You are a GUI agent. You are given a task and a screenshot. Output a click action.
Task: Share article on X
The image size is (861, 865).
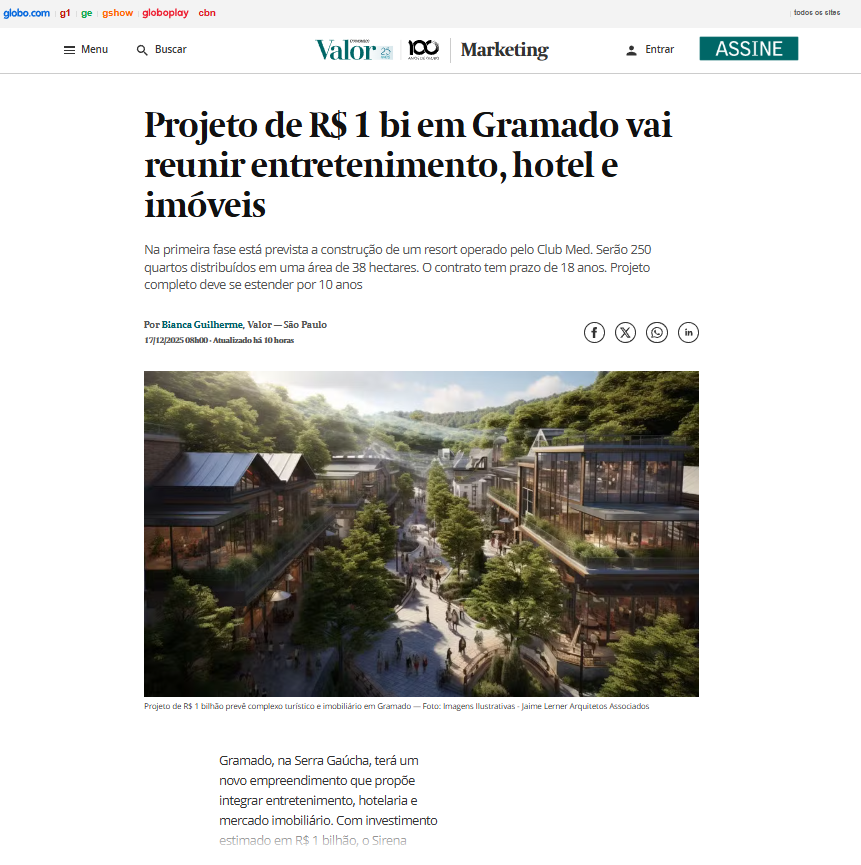[x=625, y=333]
